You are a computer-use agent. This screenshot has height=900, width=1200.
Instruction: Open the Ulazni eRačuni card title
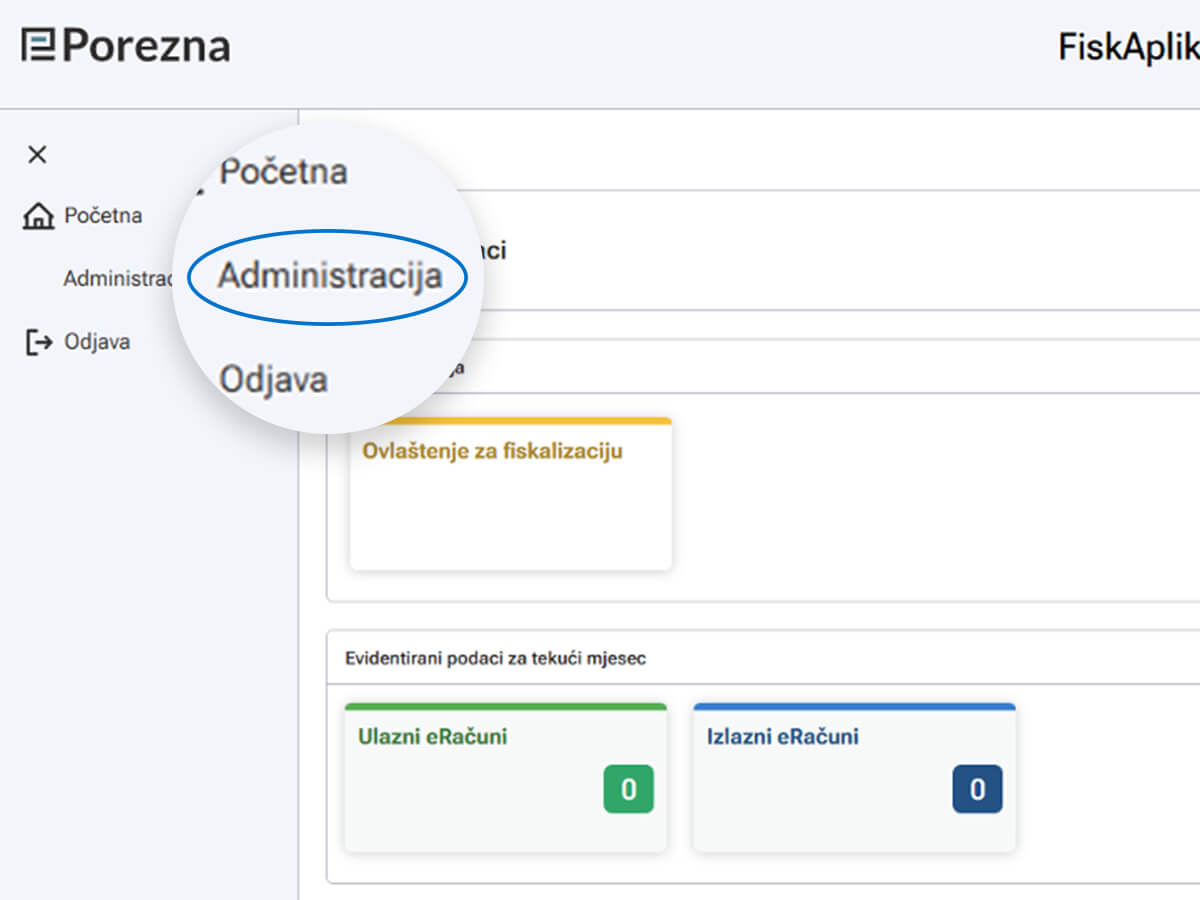[x=432, y=737]
